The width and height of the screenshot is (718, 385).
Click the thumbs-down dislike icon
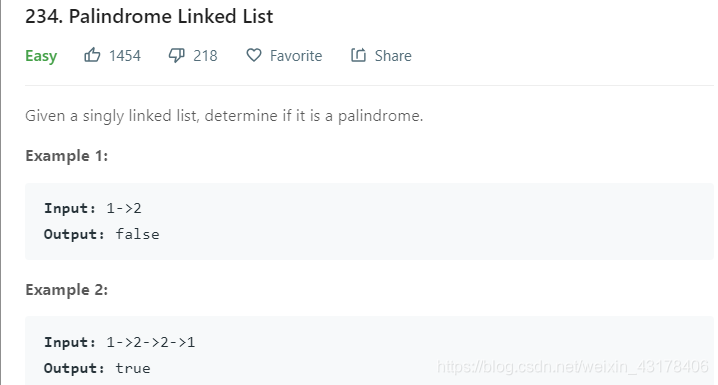point(177,55)
